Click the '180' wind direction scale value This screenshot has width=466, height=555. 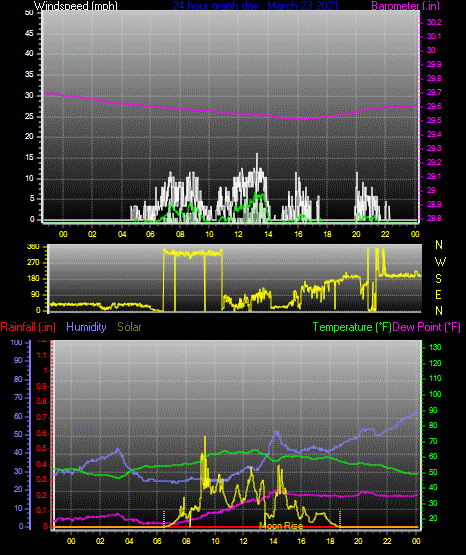tap(34, 279)
